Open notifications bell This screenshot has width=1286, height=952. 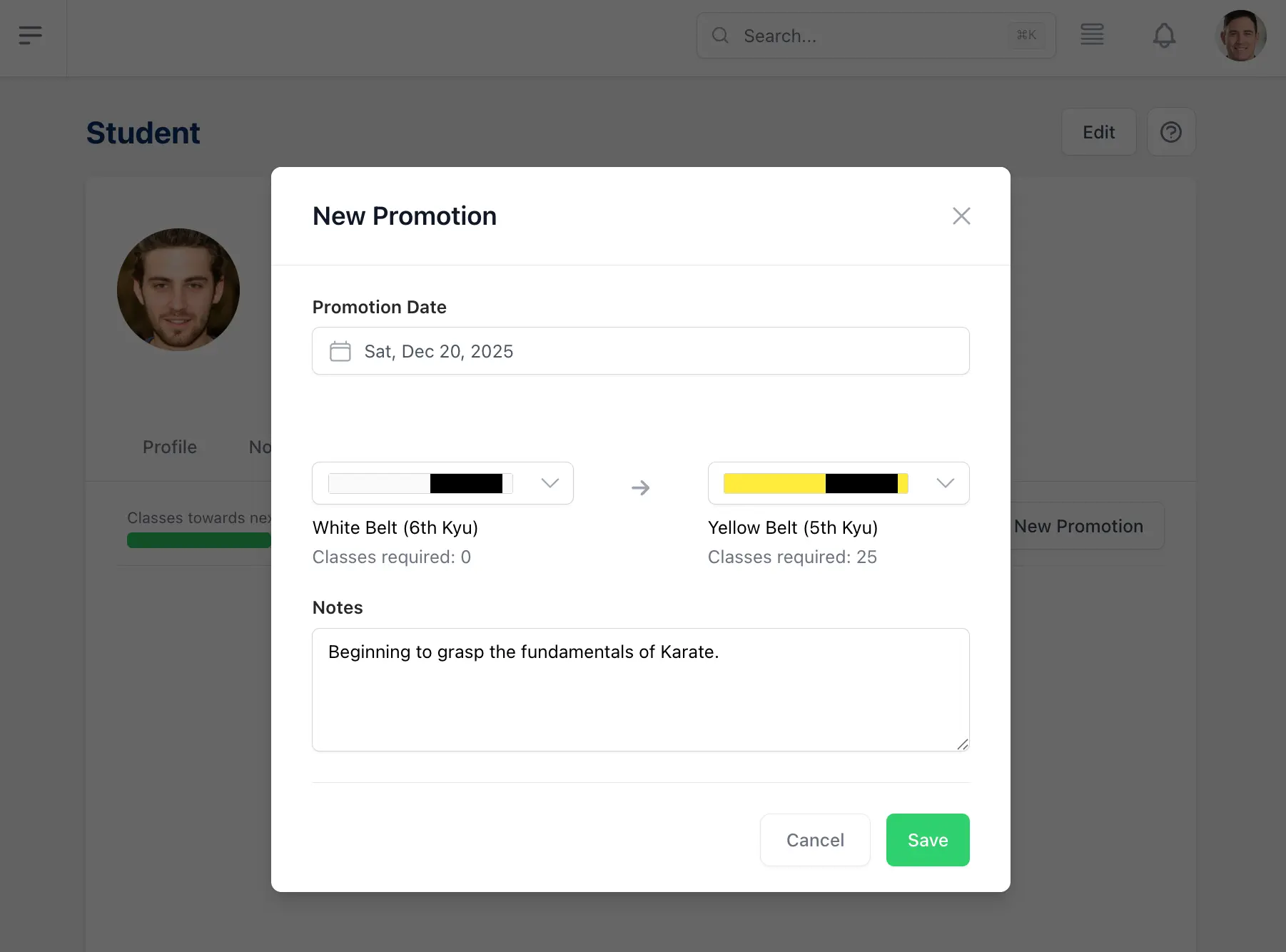pyautogui.click(x=1163, y=35)
